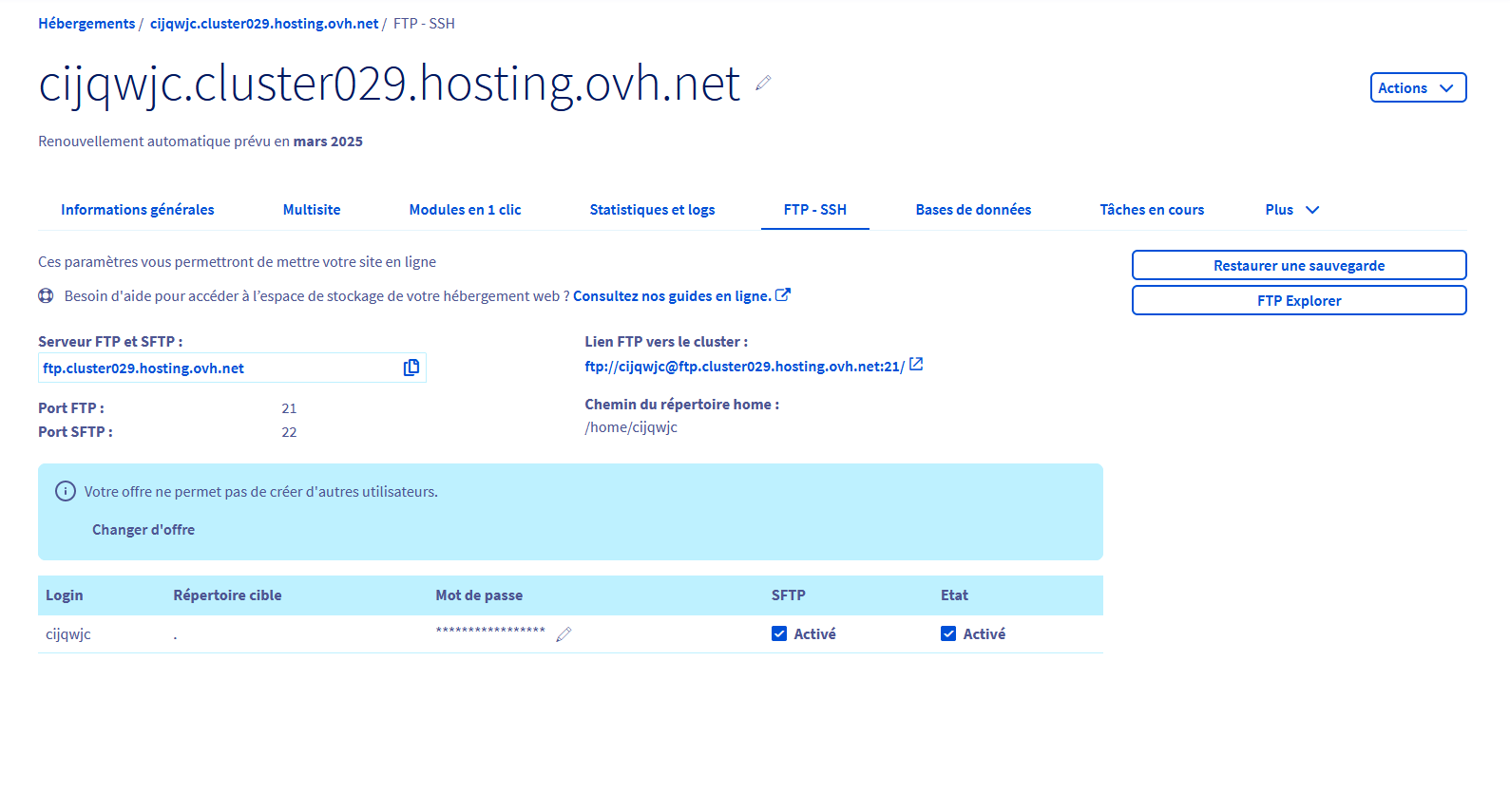The height and width of the screenshot is (812, 1510).
Task: Toggle the SFTP Activé checkbox
Action: pos(779,633)
